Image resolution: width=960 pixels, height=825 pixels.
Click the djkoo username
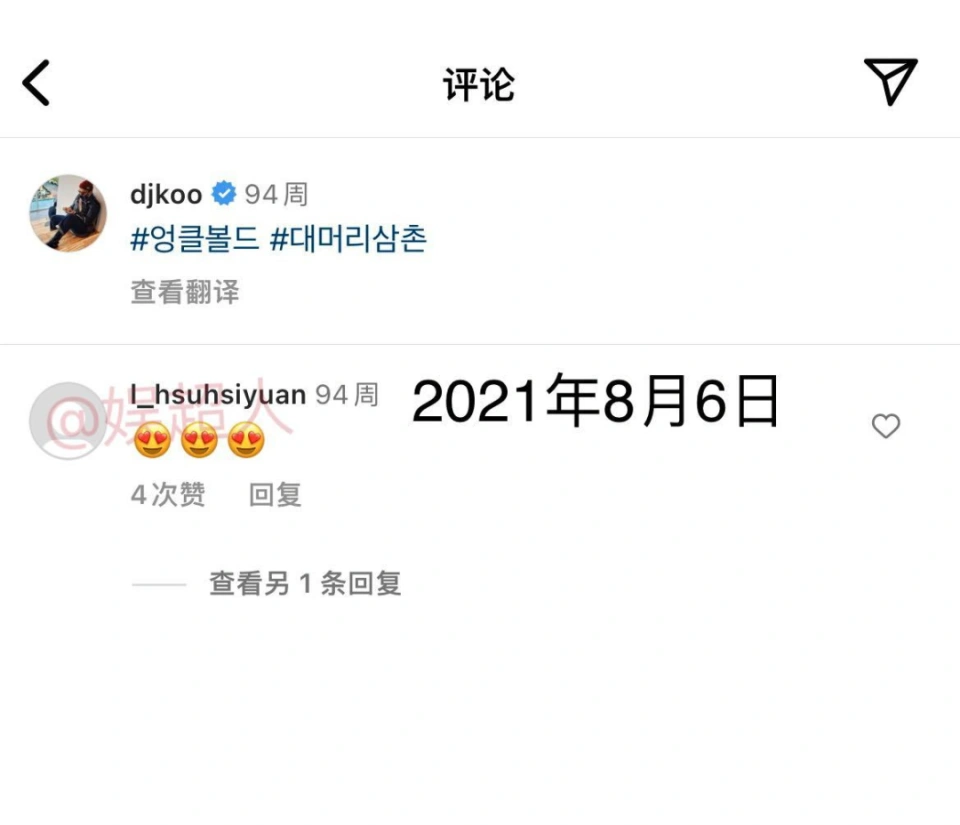click(x=166, y=195)
